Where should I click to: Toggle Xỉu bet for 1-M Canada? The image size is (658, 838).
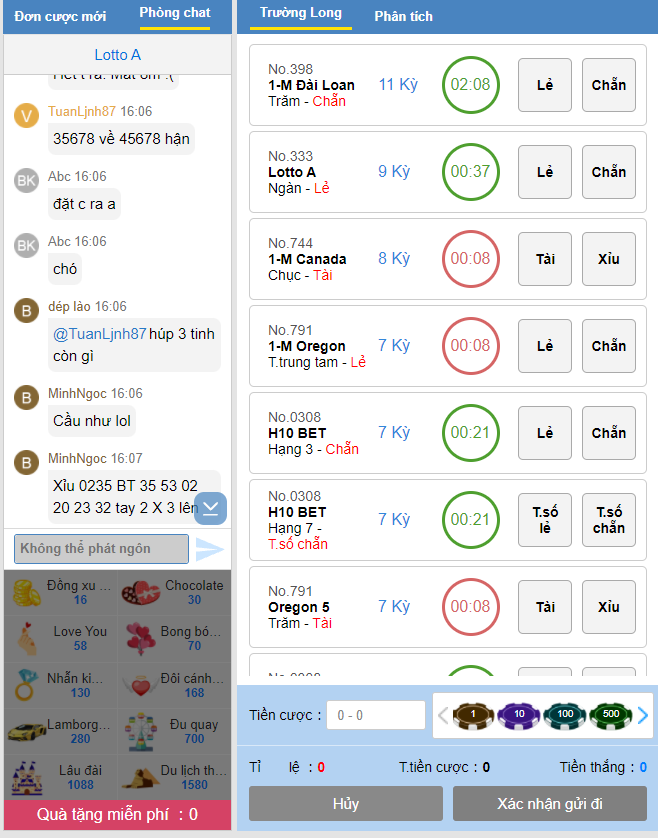click(609, 259)
